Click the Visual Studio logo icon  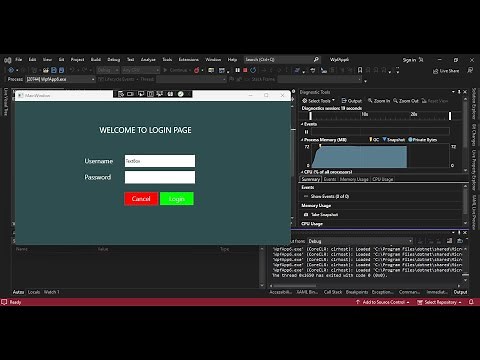pos(8,60)
